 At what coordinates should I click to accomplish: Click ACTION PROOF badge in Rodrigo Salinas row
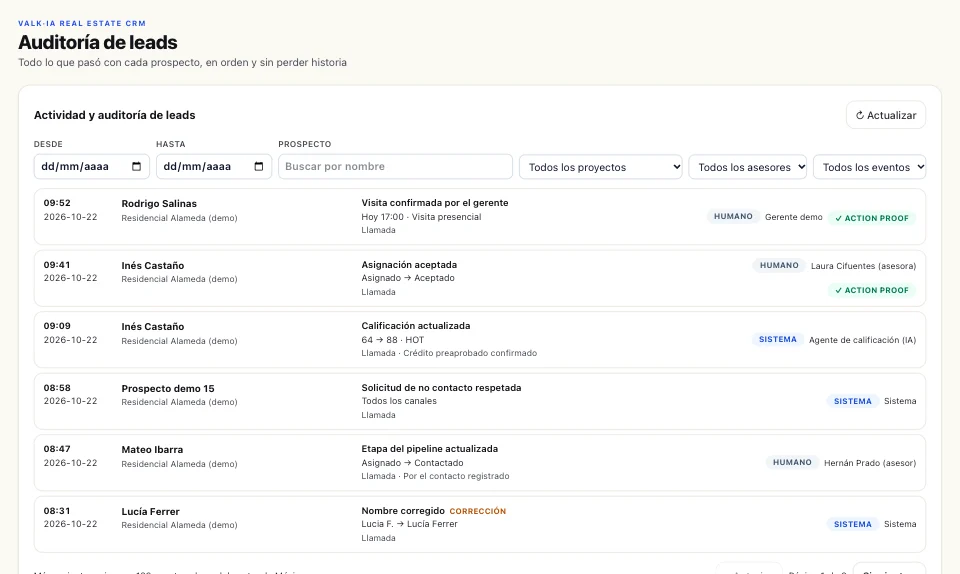pos(872,218)
